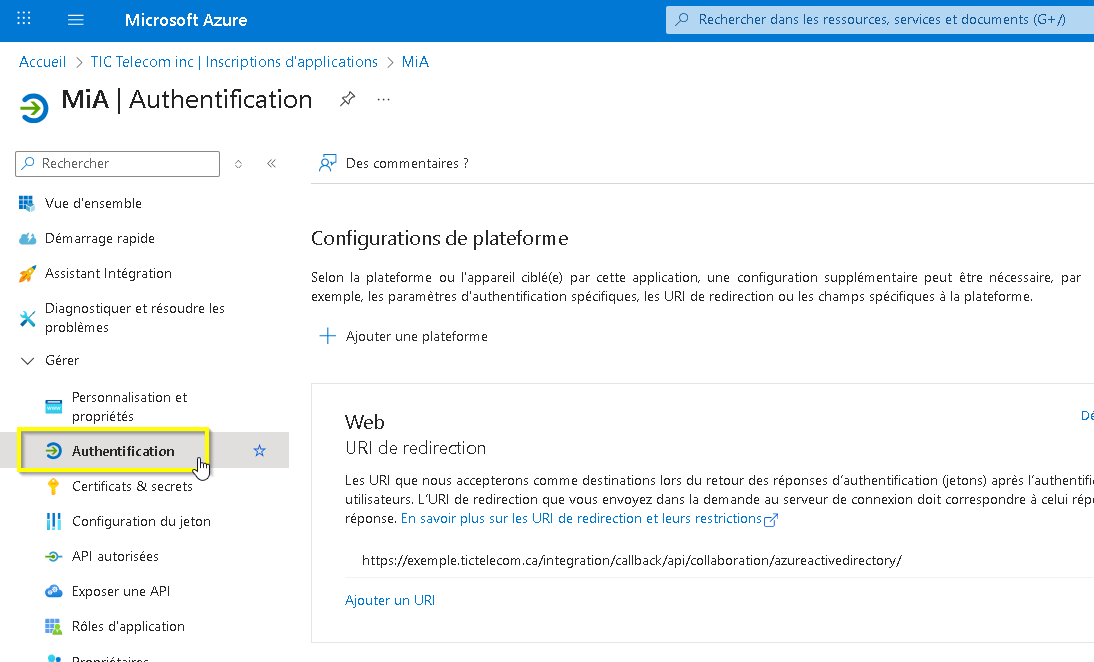
Task: Click Des commentaires ? feedback button
Action: pos(394,163)
